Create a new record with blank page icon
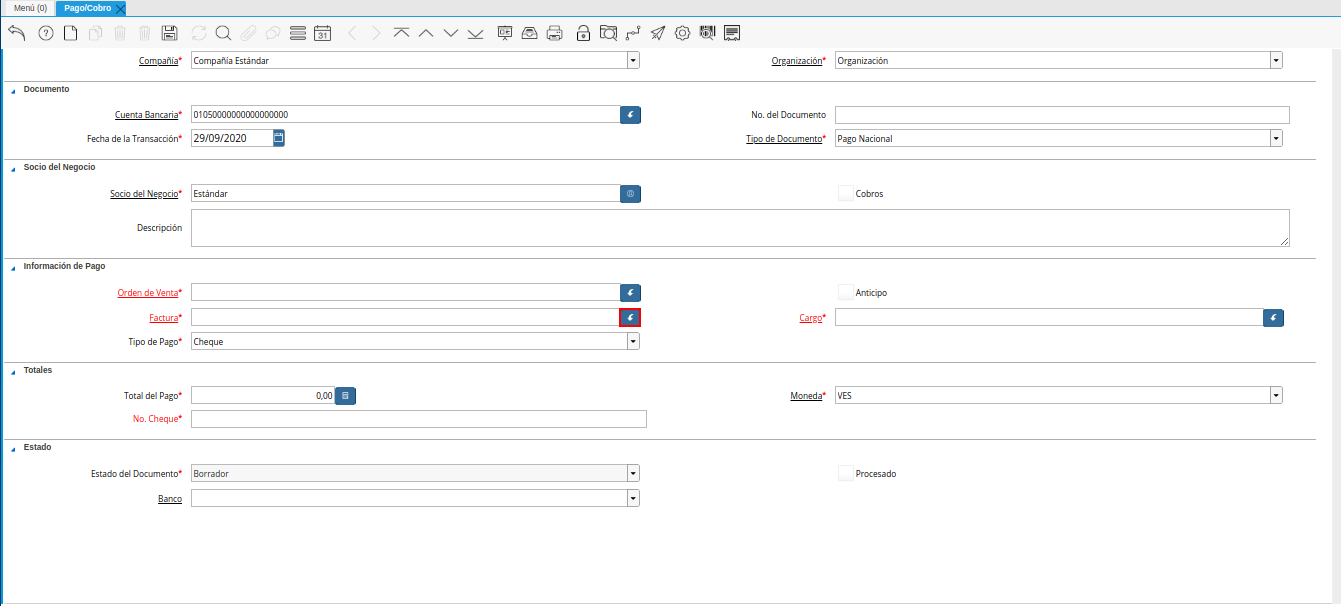Viewport: 1341px width, 606px height. tap(70, 33)
